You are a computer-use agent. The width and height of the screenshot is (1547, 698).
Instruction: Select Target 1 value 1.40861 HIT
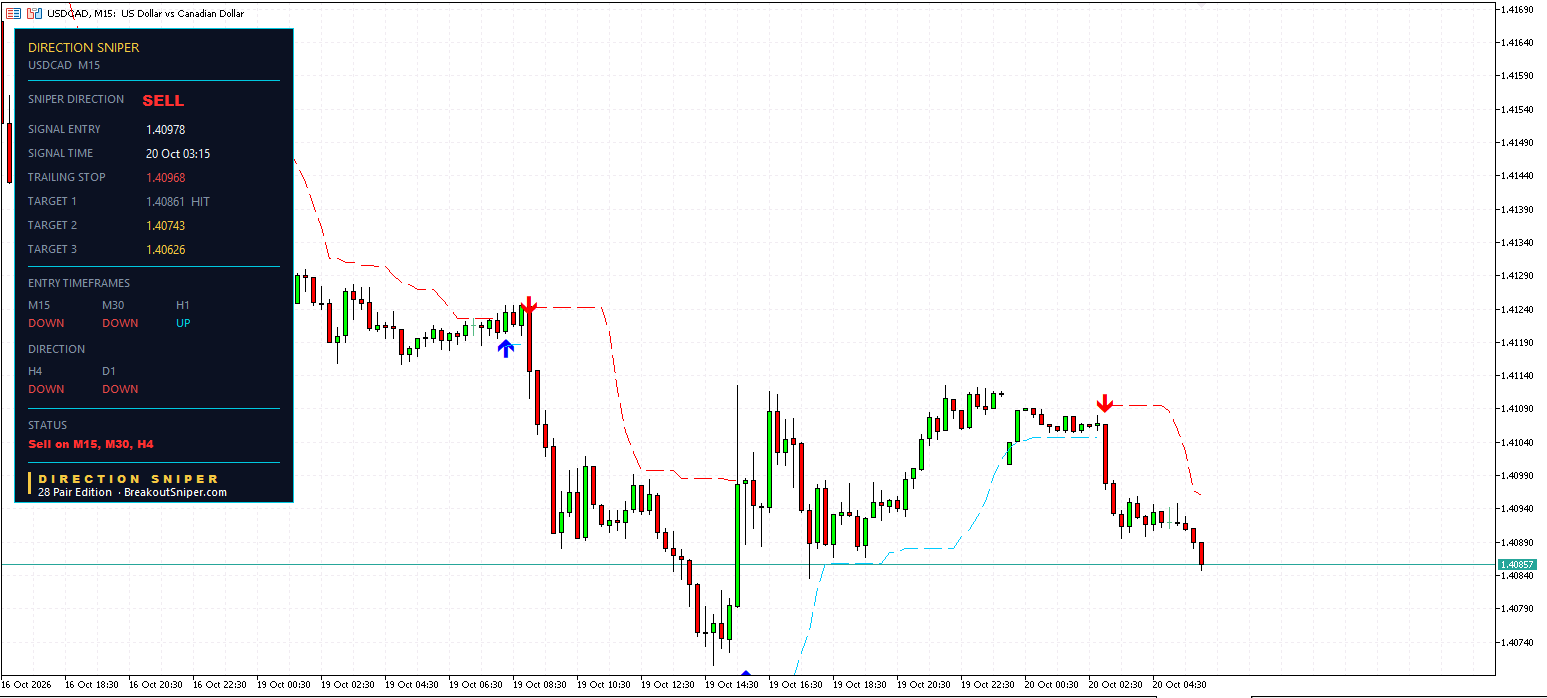pos(178,202)
